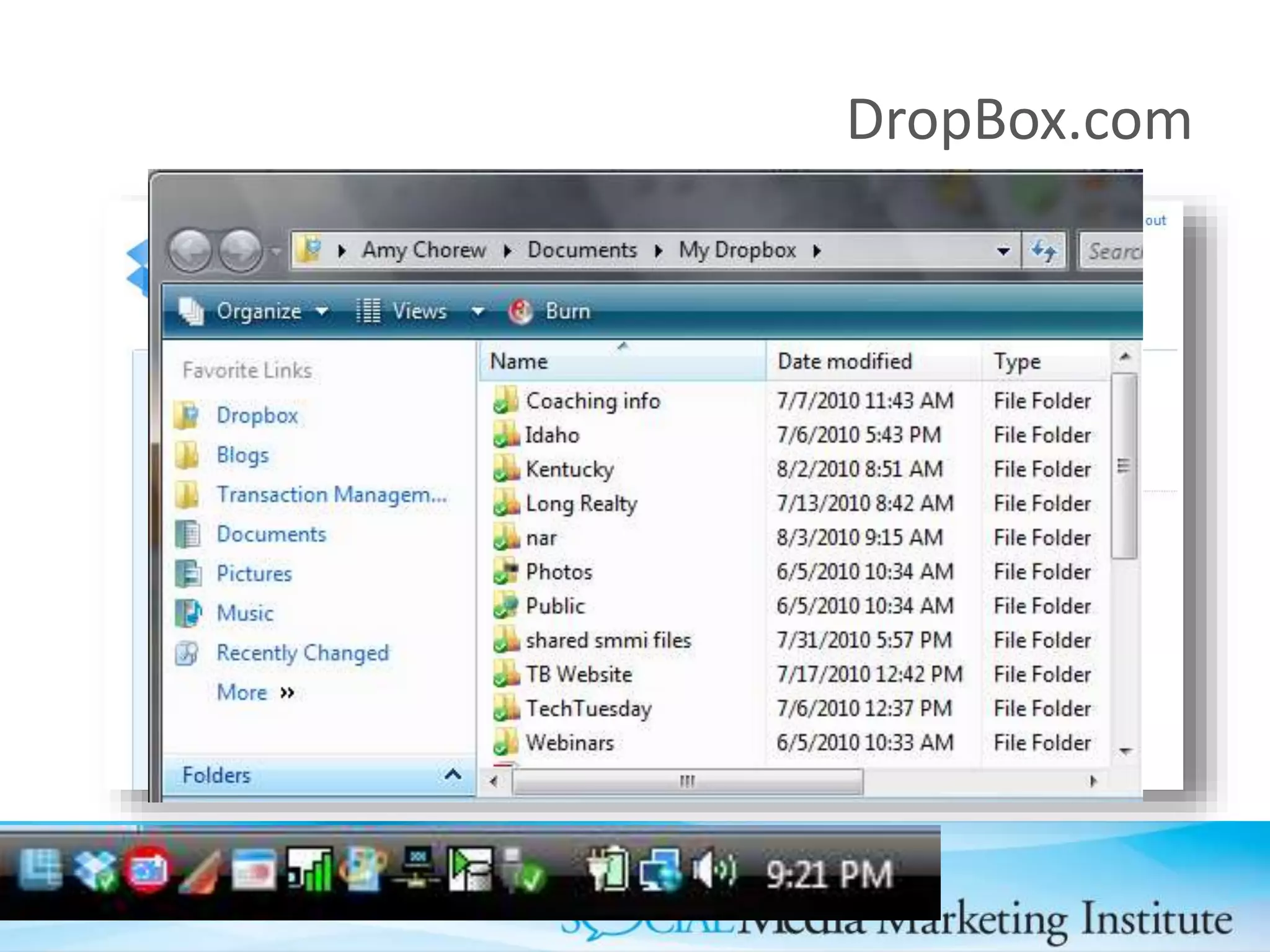The image size is (1270, 952).
Task: Expand arrow between Amy Chorew and Documents
Action: (x=507, y=251)
